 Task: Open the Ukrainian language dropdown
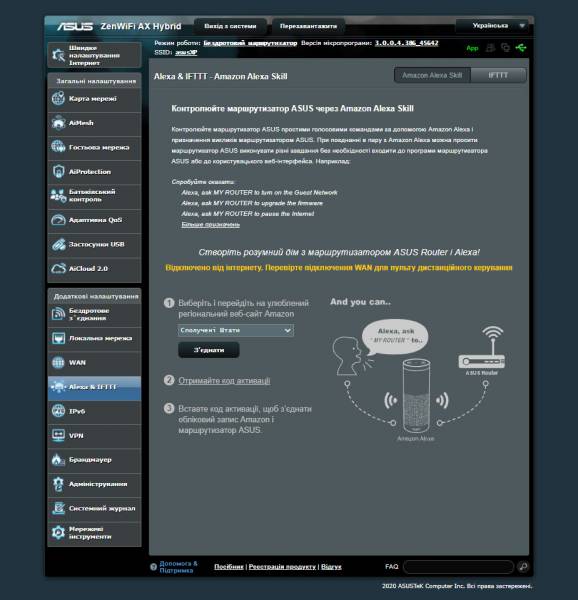tap(493, 26)
